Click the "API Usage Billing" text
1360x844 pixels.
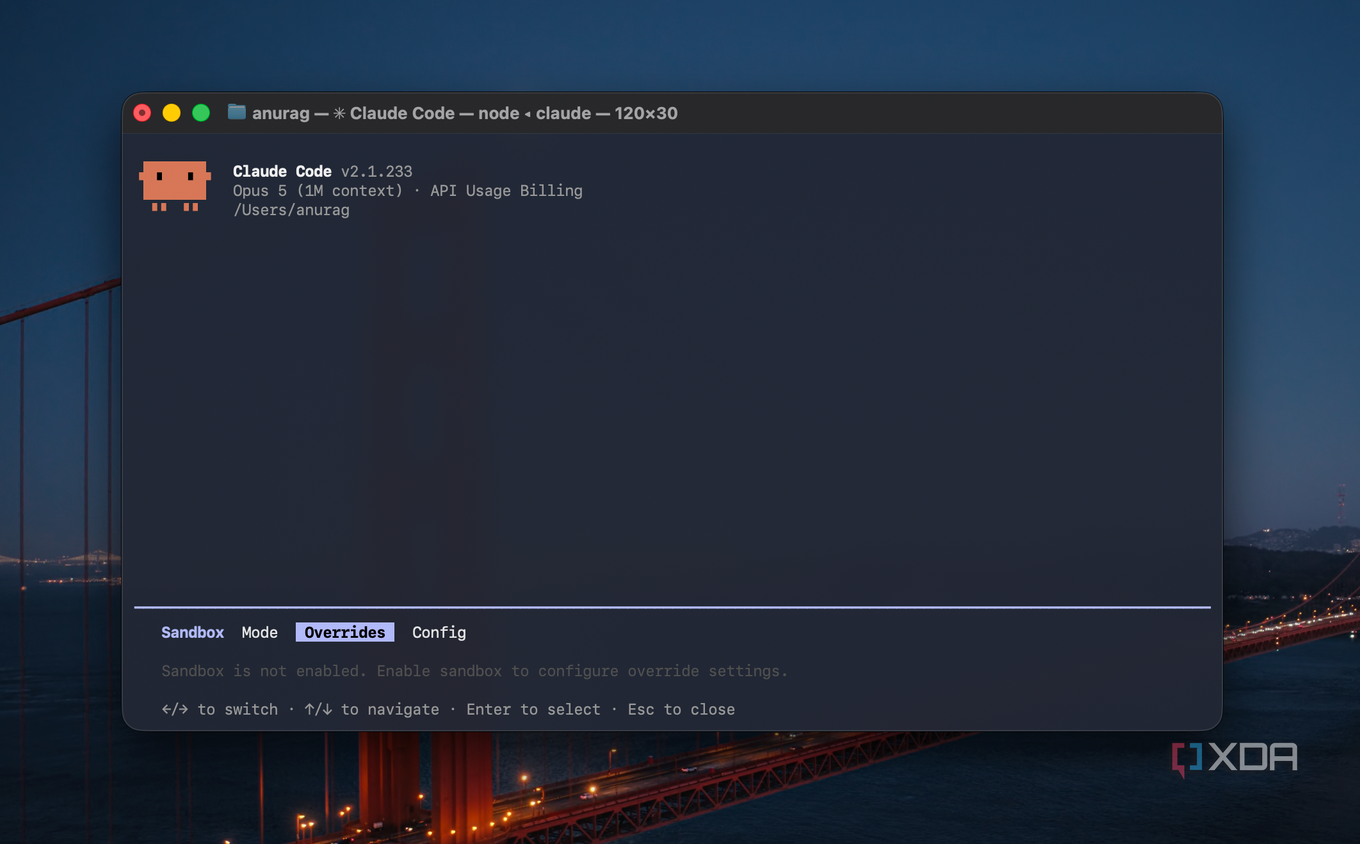click(x=506, y=190)
